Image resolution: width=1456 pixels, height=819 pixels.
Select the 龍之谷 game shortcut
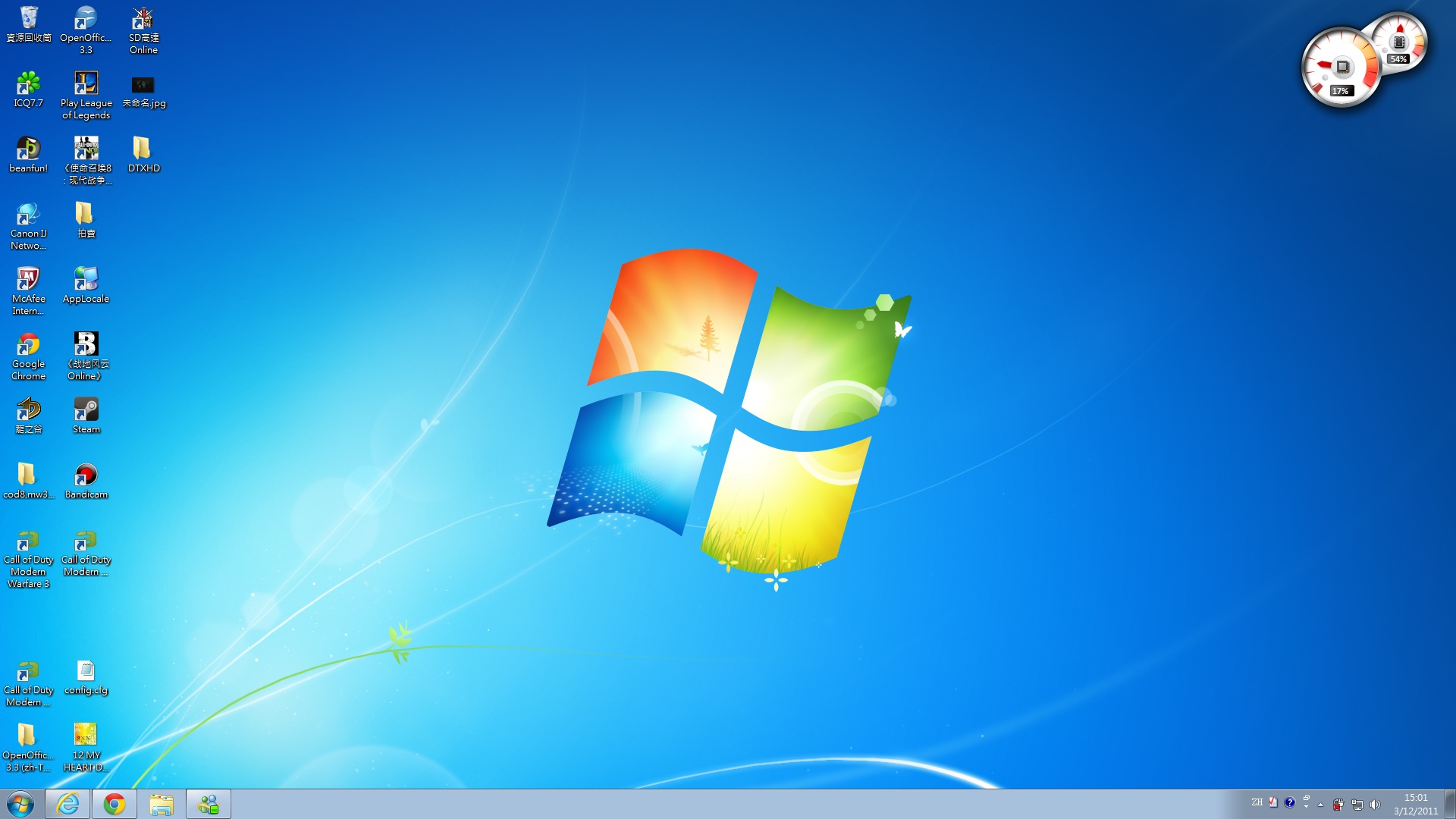(29, 416)
